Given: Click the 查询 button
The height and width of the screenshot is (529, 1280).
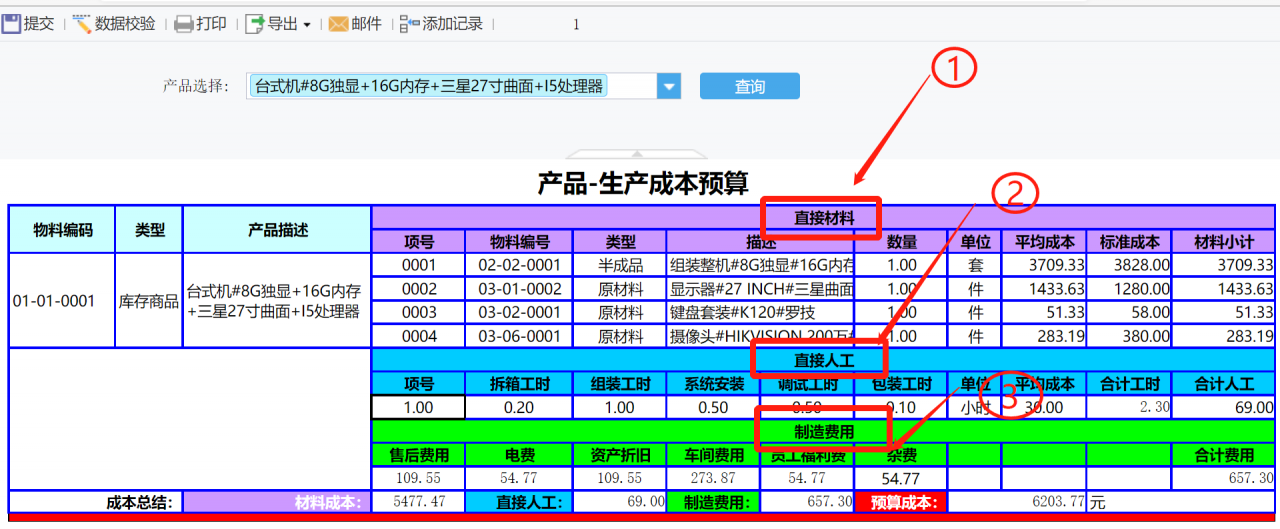Looking at the screenshot, I should click(x=750, y=86).
